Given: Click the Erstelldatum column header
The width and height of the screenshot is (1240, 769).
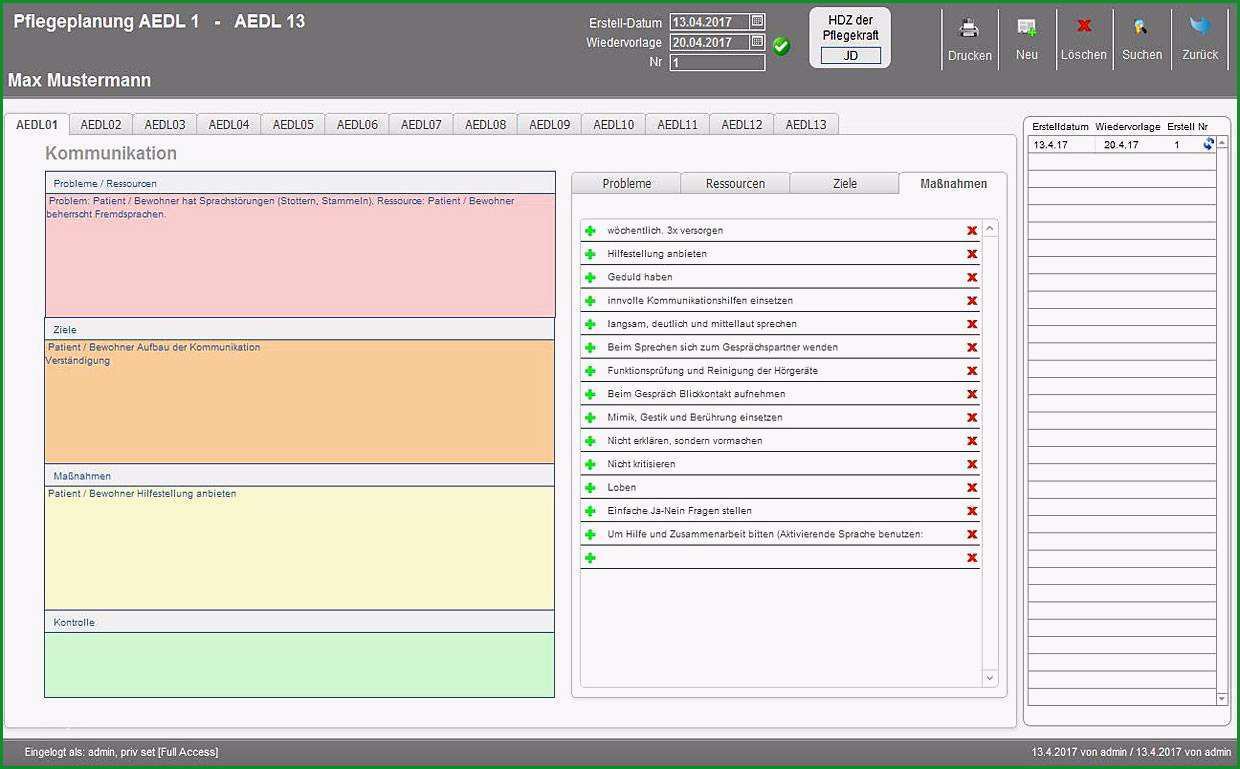Looking at the screenshot, I should pyautogui.click(x=1060, y=127).
